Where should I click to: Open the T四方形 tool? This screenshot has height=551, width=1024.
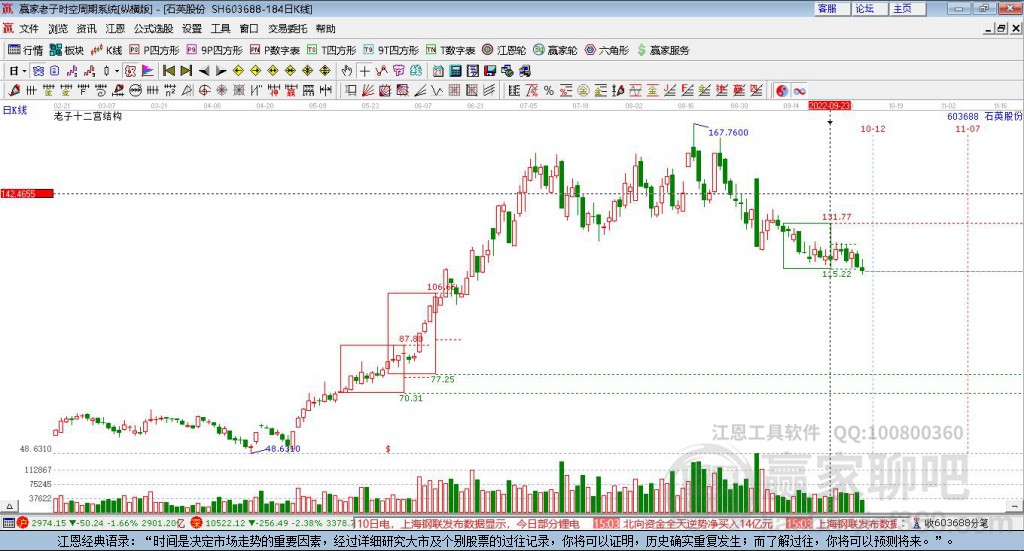pyautogui.click(x=332, y=50)
